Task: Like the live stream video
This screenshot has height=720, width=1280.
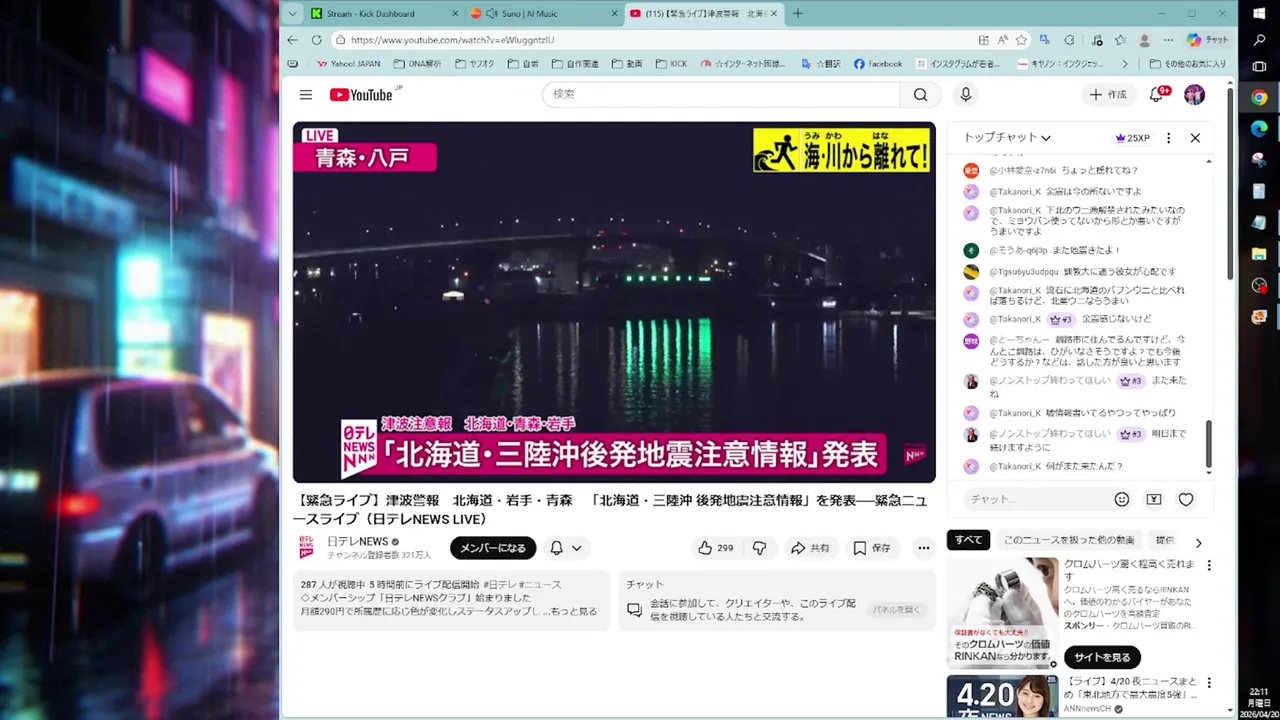Action: (715, 548)
